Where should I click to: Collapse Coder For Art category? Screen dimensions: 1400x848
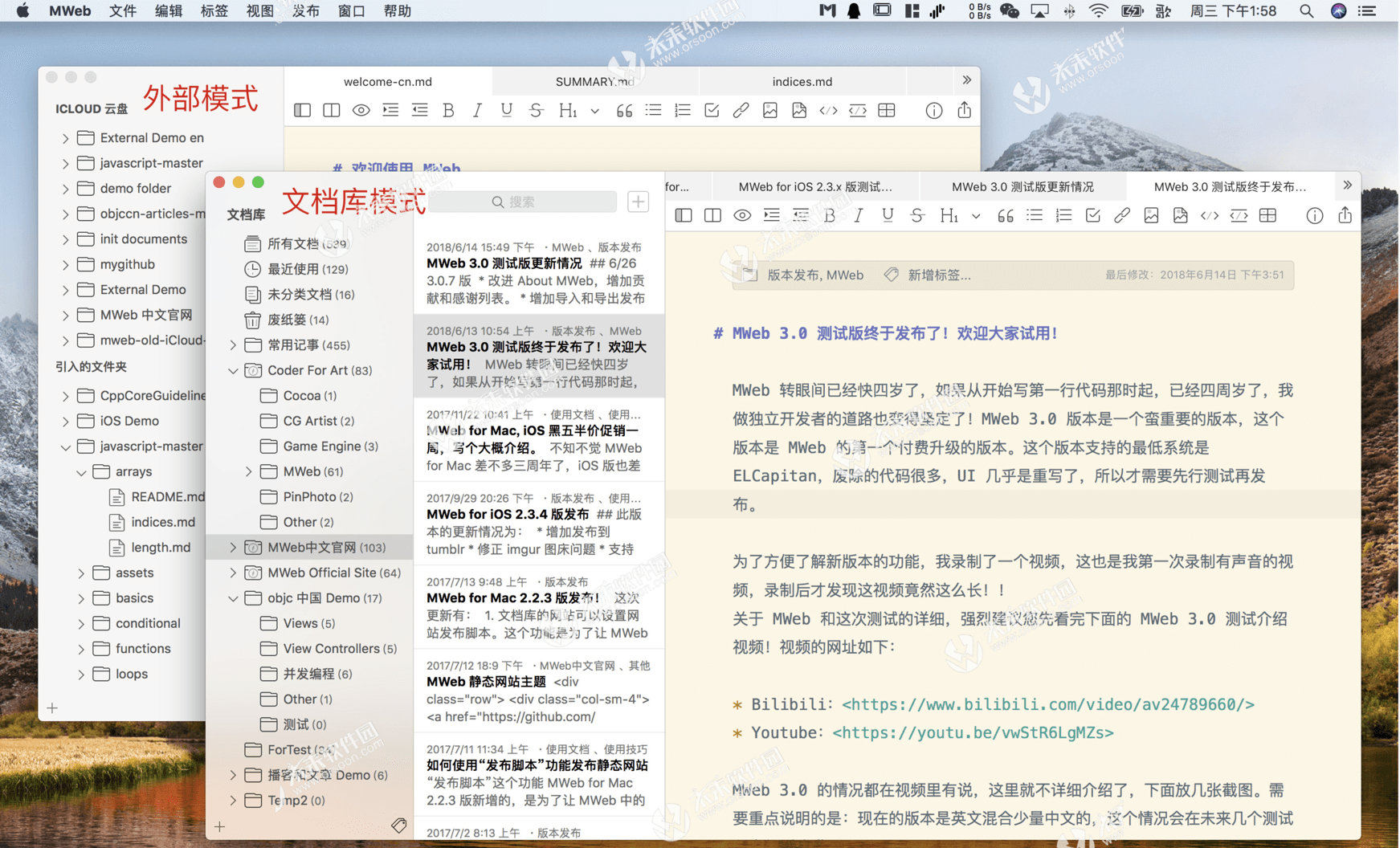pyautogui.click(x=233, y=371)
